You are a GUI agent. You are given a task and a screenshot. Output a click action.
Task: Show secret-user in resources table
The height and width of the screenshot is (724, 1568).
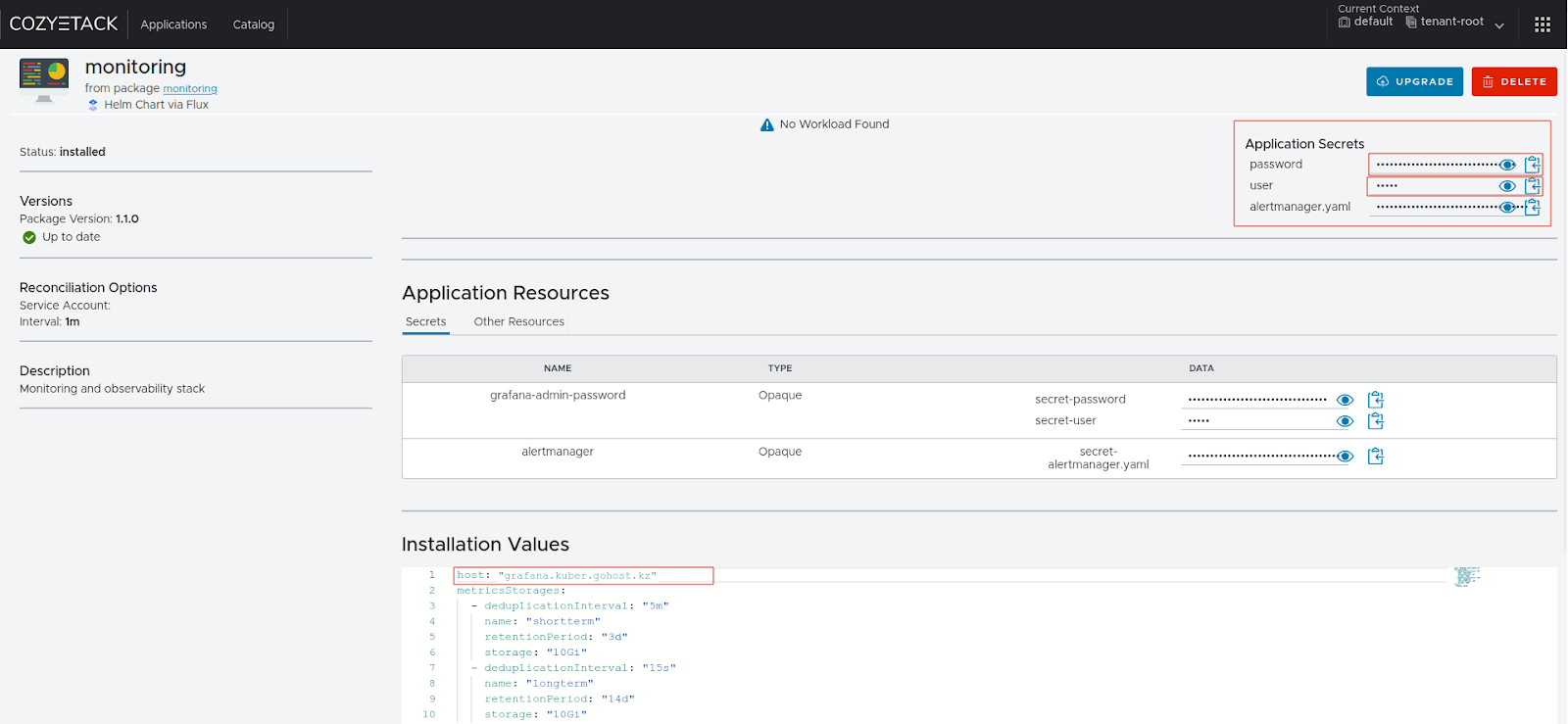tap(1346, 421)
